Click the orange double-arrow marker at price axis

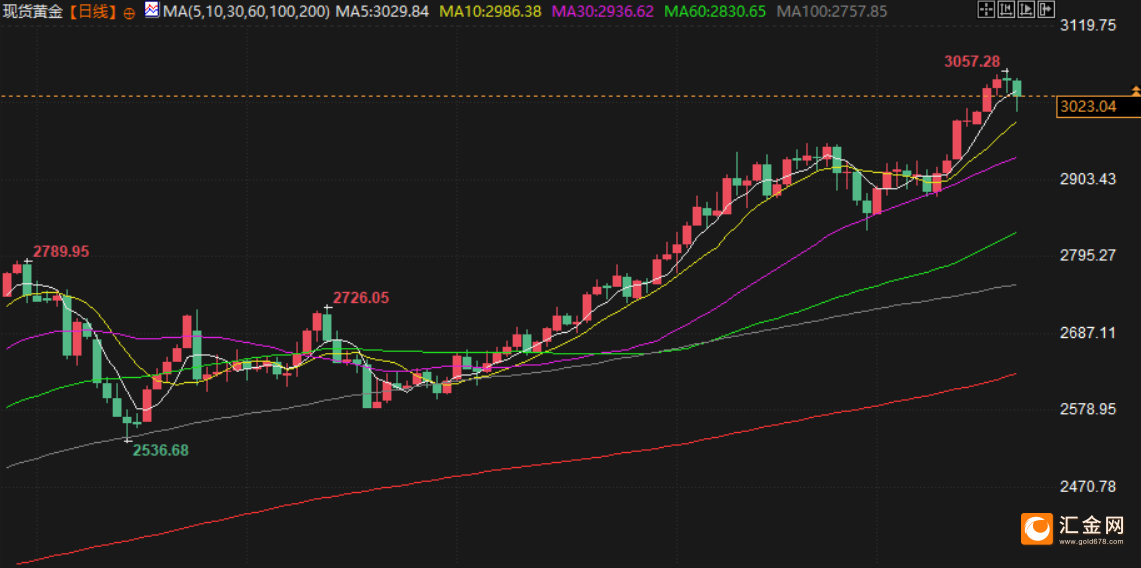1135,91
